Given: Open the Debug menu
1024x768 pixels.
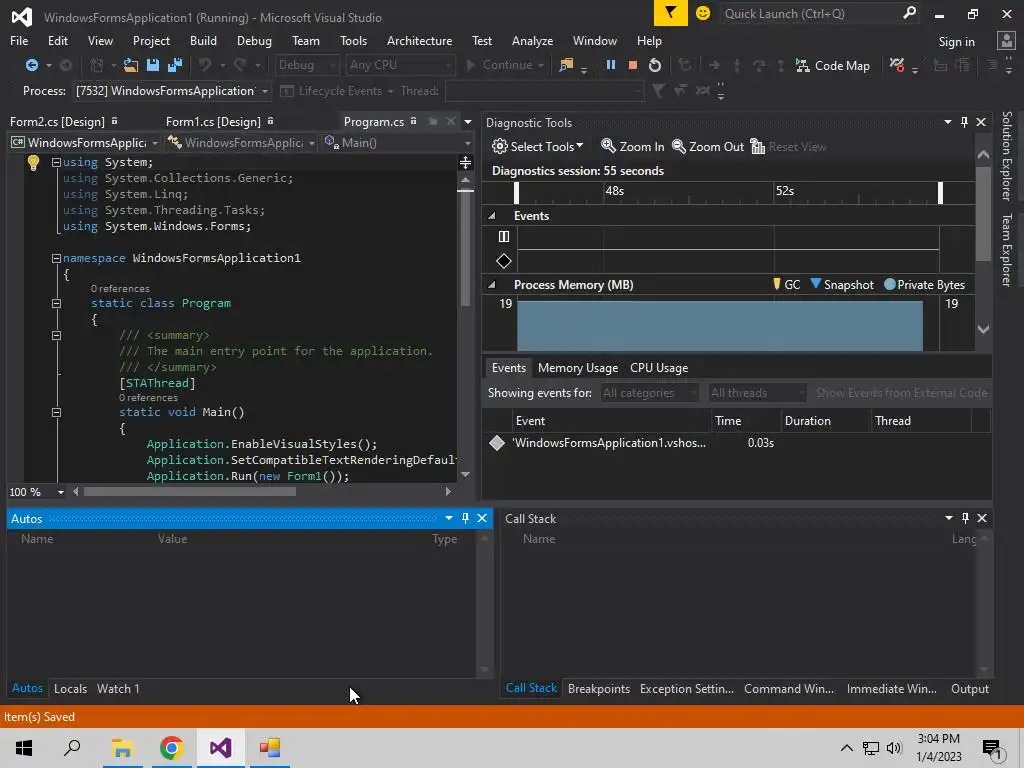Looking at the screenshot, I should tap(254, 40).
